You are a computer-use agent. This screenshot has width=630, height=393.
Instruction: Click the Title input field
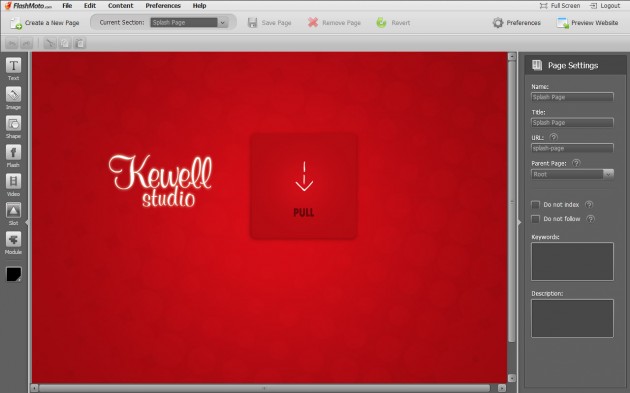[572, 123]
